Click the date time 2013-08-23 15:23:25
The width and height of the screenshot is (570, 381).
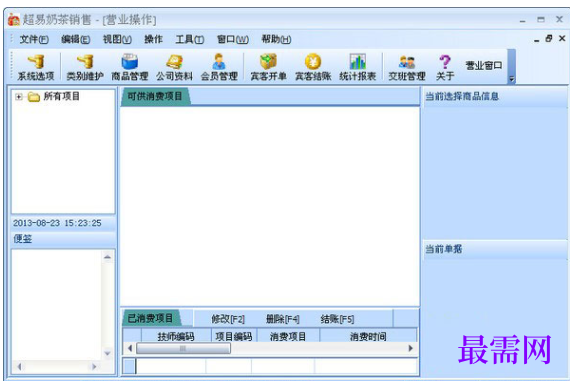click(57, 223)
